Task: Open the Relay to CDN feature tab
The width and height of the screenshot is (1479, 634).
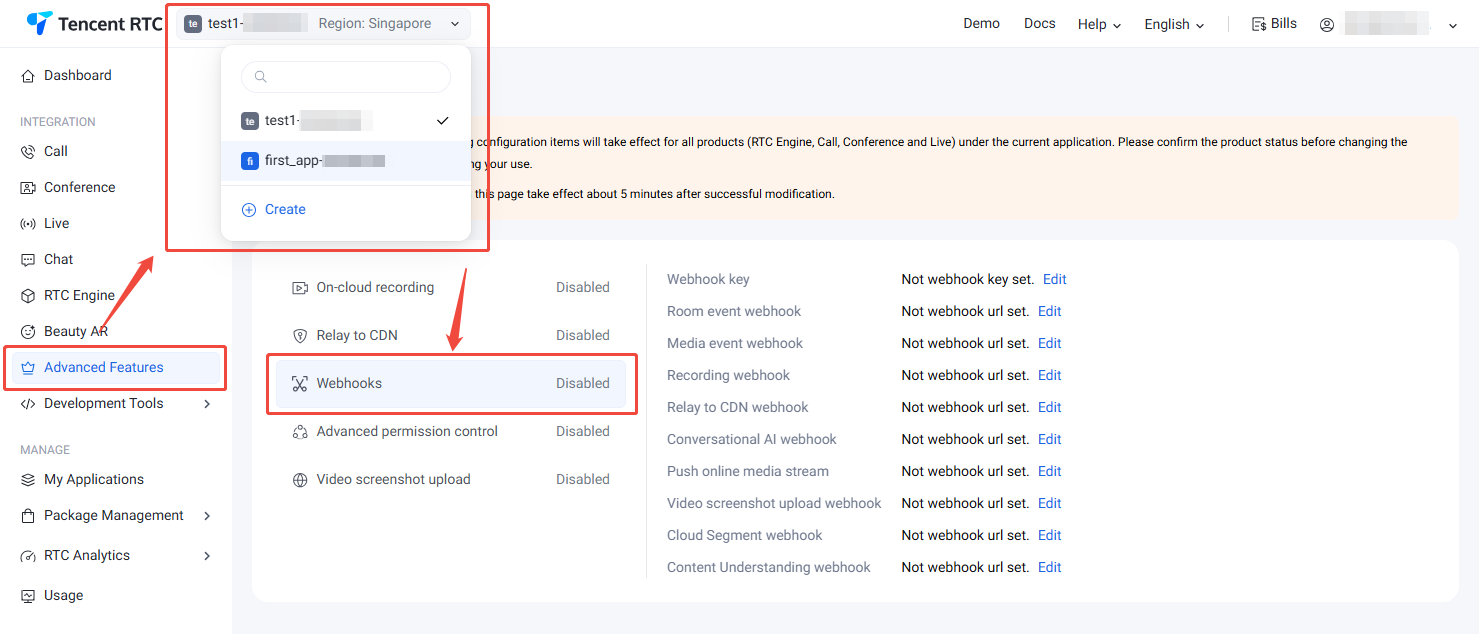Action: click(x=357, y=336)
